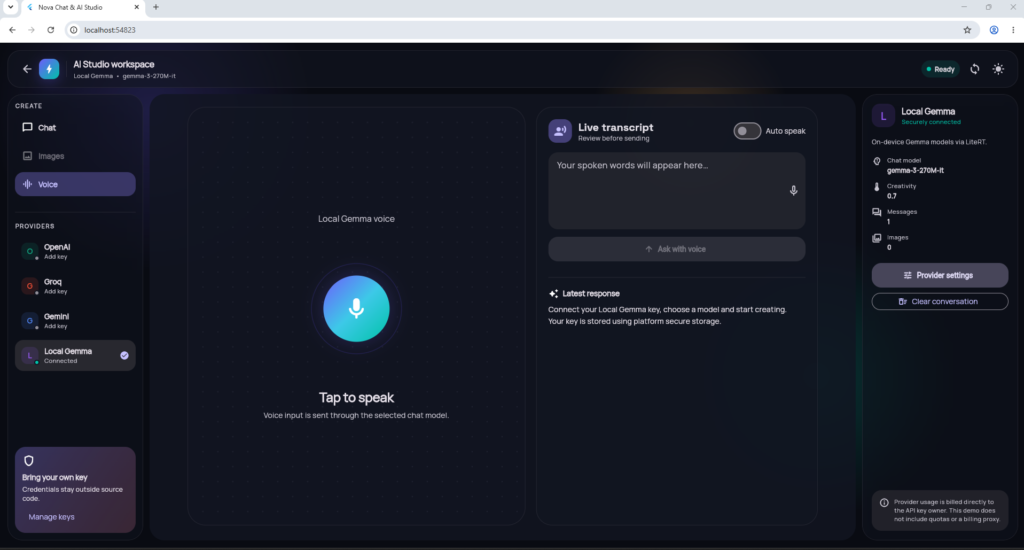Click the Local Gemma panel avatar

tap(883, 116)
